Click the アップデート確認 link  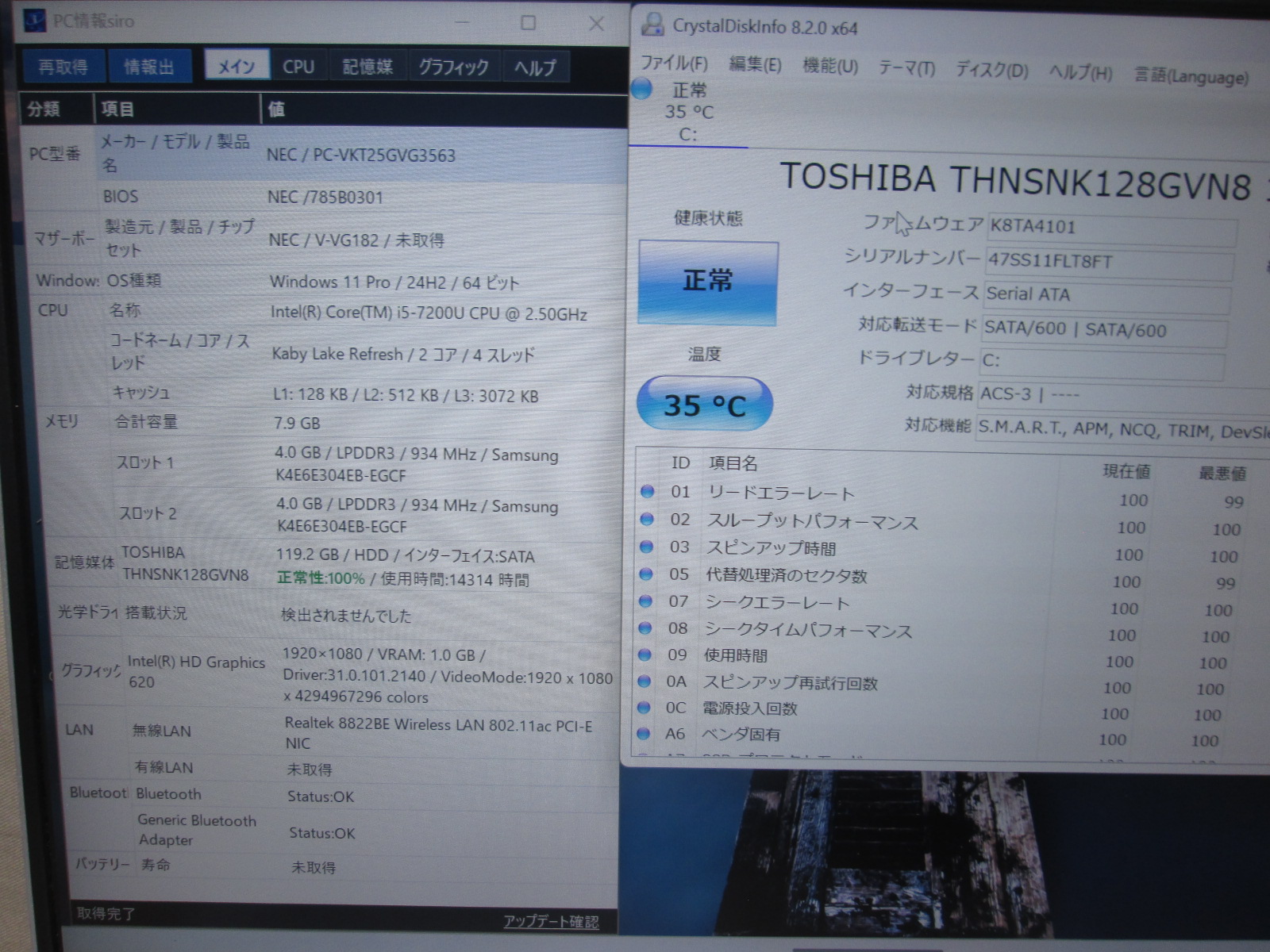coord(550,921)
